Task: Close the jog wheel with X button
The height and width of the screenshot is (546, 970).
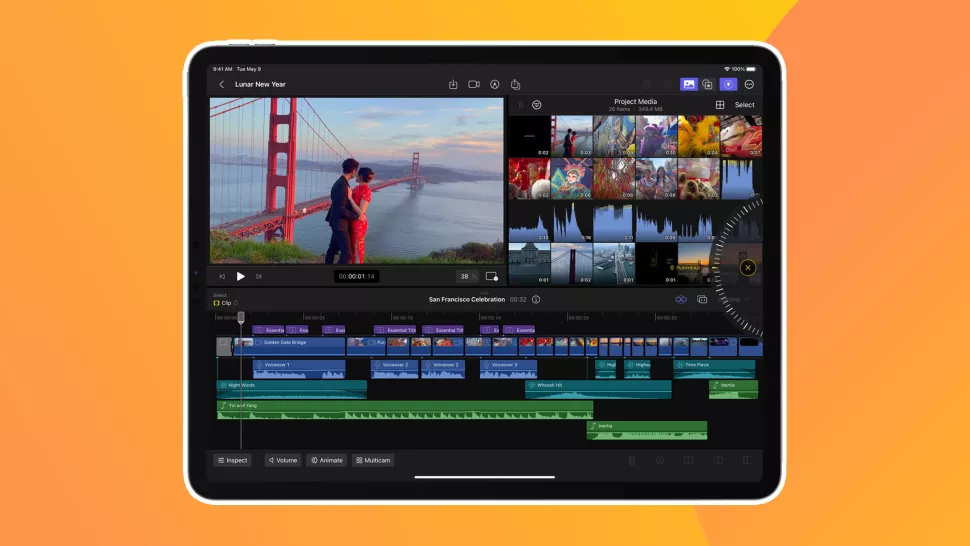Action: (747, 268)
